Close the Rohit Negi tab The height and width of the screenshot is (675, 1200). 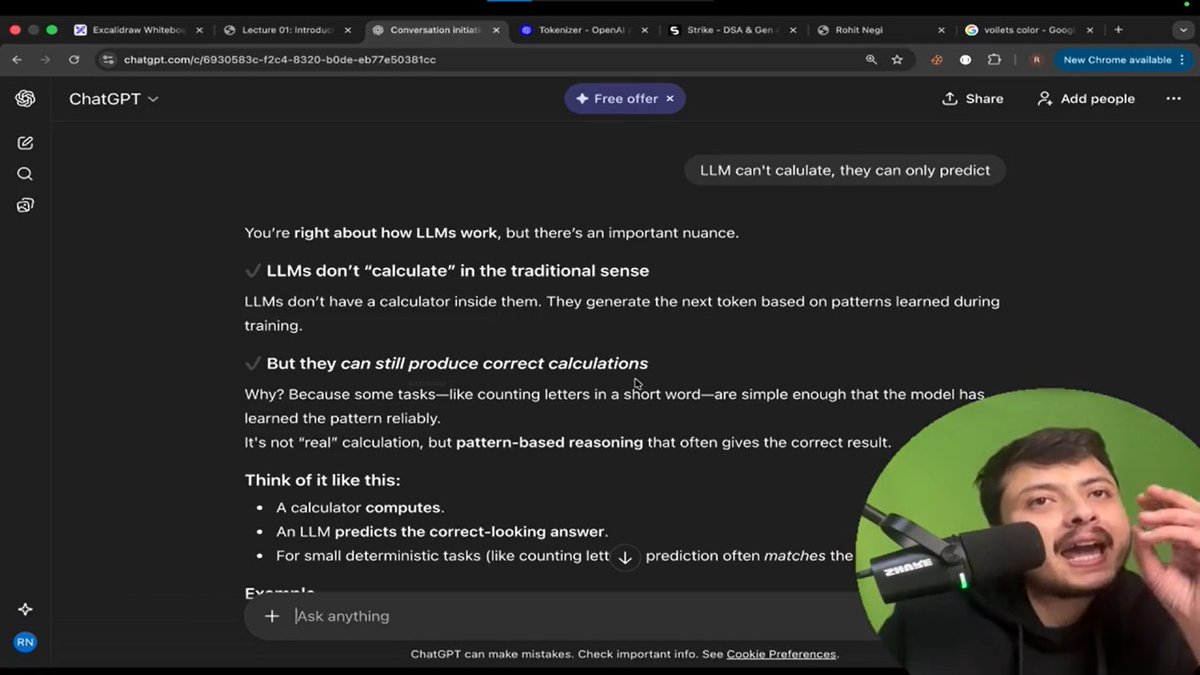tap(941, 30)
